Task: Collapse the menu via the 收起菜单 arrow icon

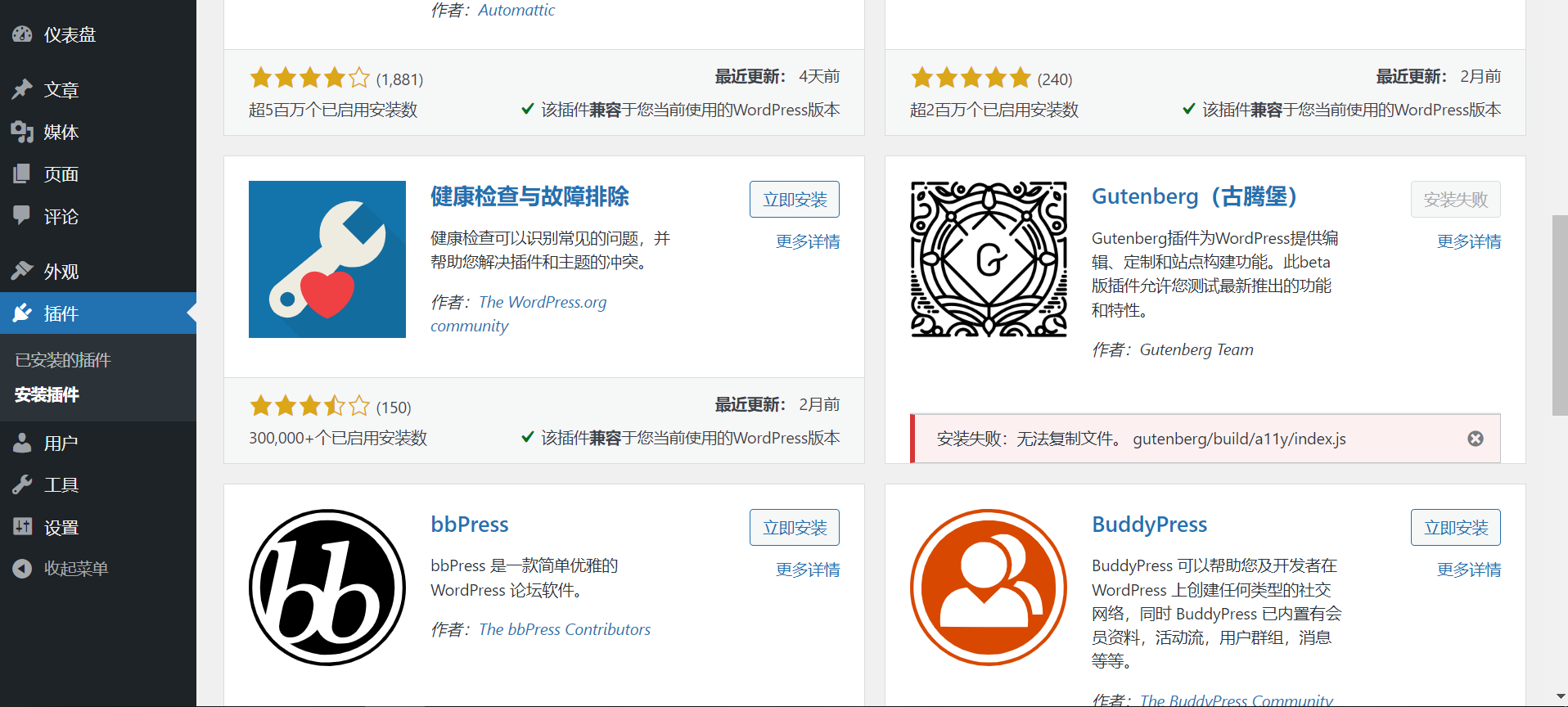Action: [x=22, y=568]
